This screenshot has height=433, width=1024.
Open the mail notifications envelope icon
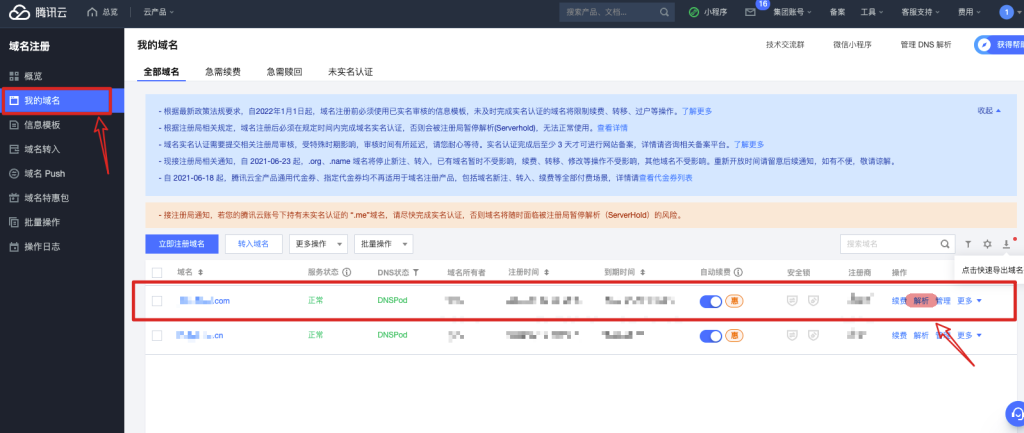pyautogui.click(x=750, y=12)
